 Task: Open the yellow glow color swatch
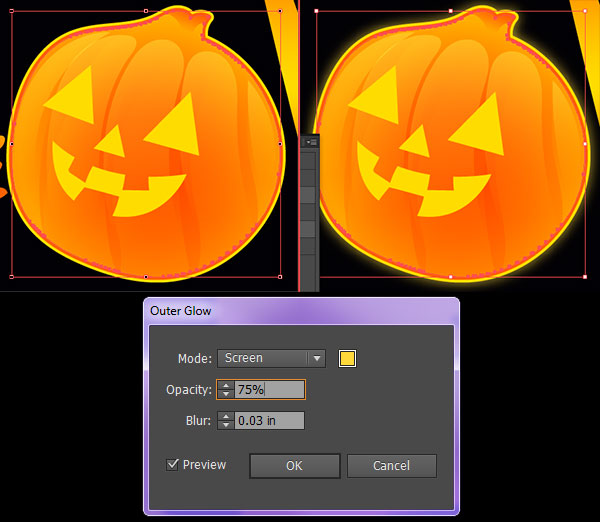(x=347, y=358)
